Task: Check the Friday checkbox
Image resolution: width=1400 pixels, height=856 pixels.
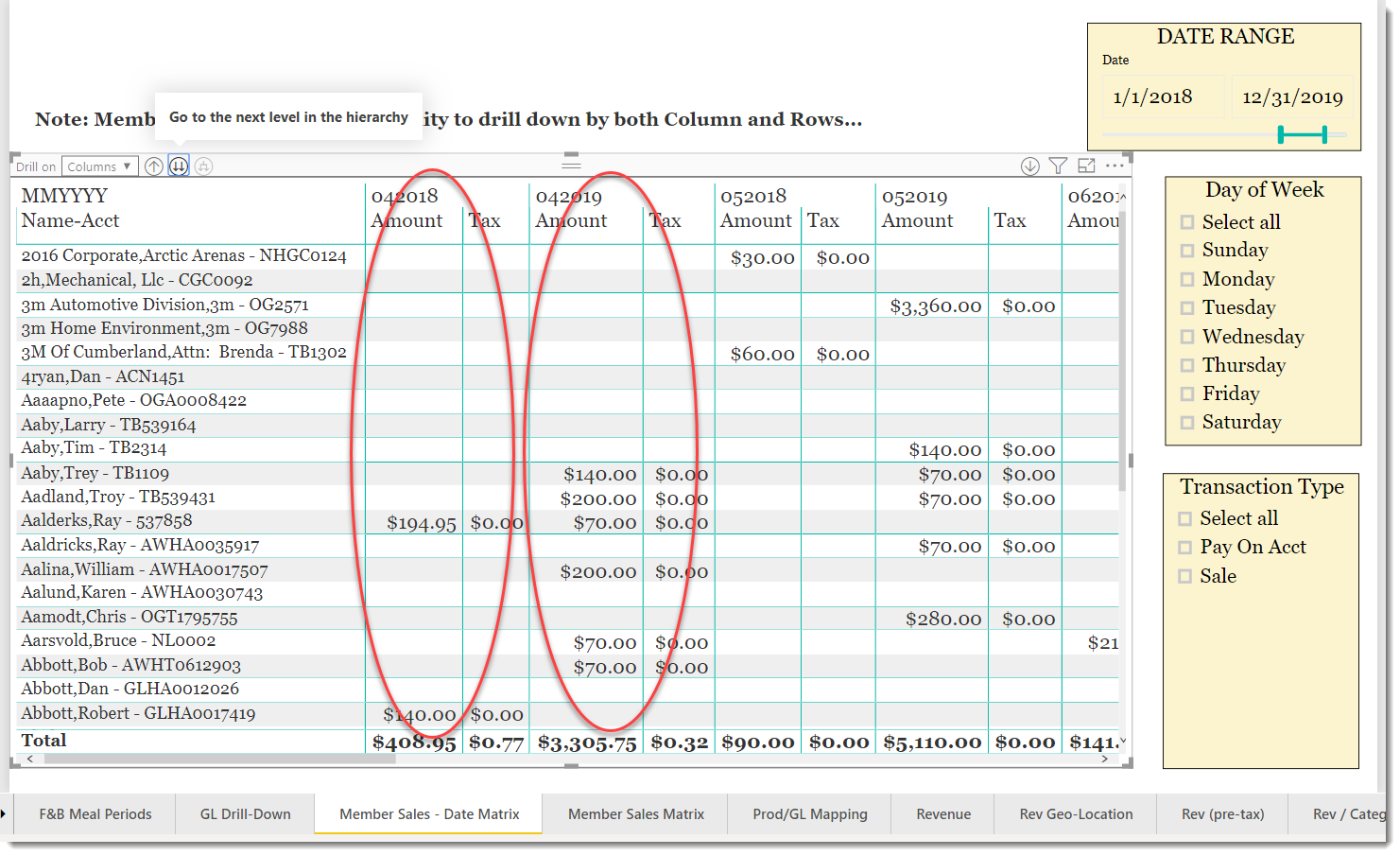Action: pos(1187,393)
